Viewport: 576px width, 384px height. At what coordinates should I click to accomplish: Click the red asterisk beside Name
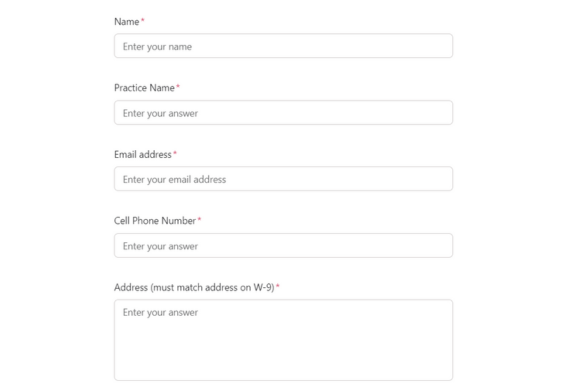pyautogui.click(x=143, y=20)
